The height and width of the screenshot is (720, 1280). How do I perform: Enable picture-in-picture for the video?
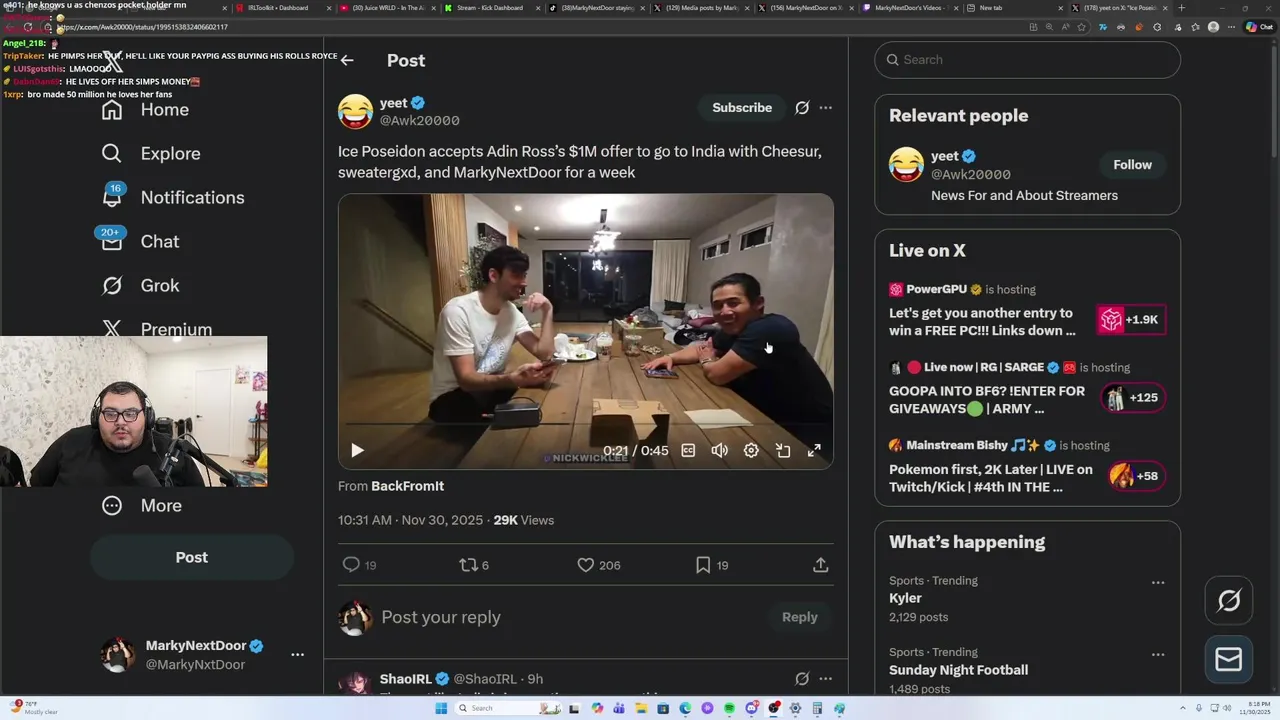[783, 451]
